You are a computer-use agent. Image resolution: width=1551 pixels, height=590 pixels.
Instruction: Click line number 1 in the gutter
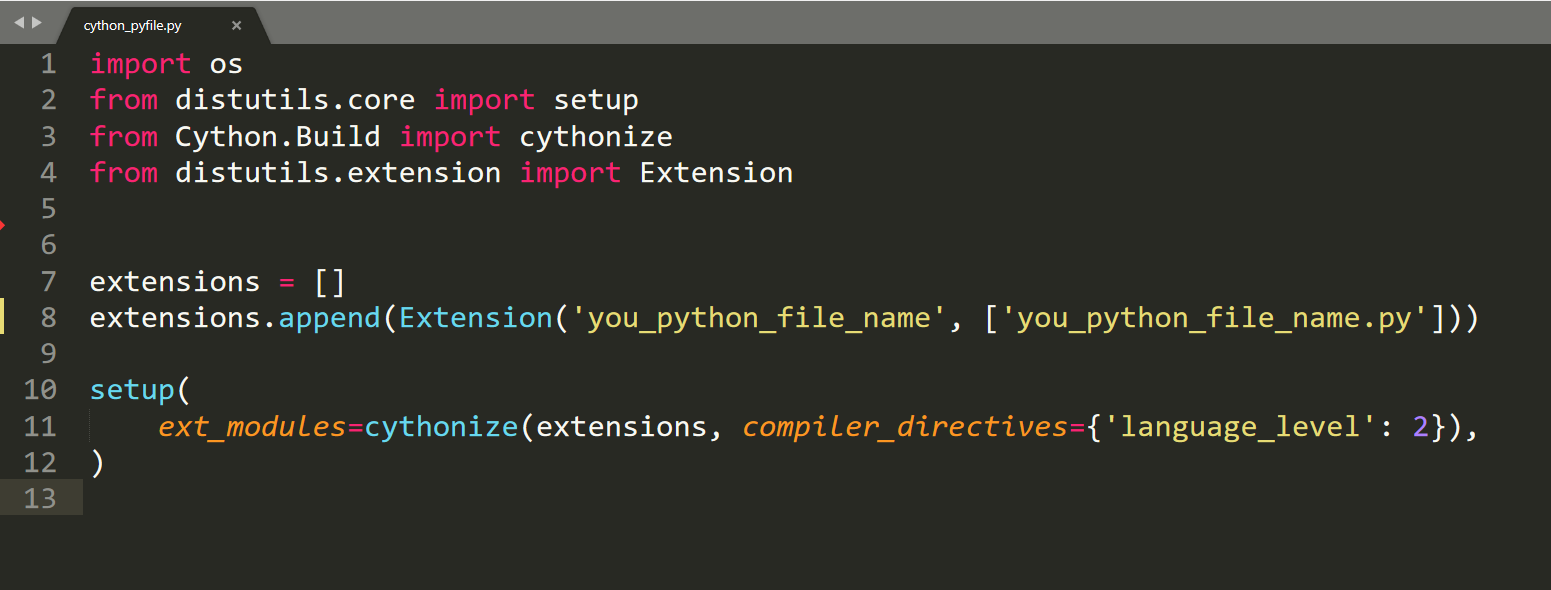click(48, 64)
